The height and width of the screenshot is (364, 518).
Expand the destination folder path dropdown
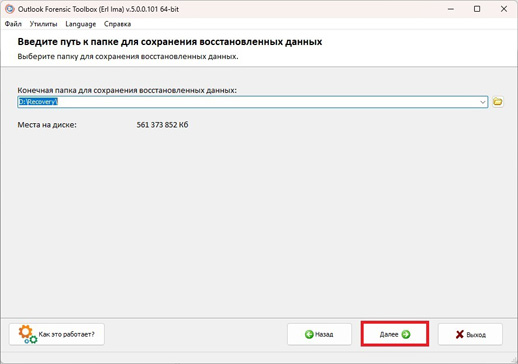pos(482,102)
